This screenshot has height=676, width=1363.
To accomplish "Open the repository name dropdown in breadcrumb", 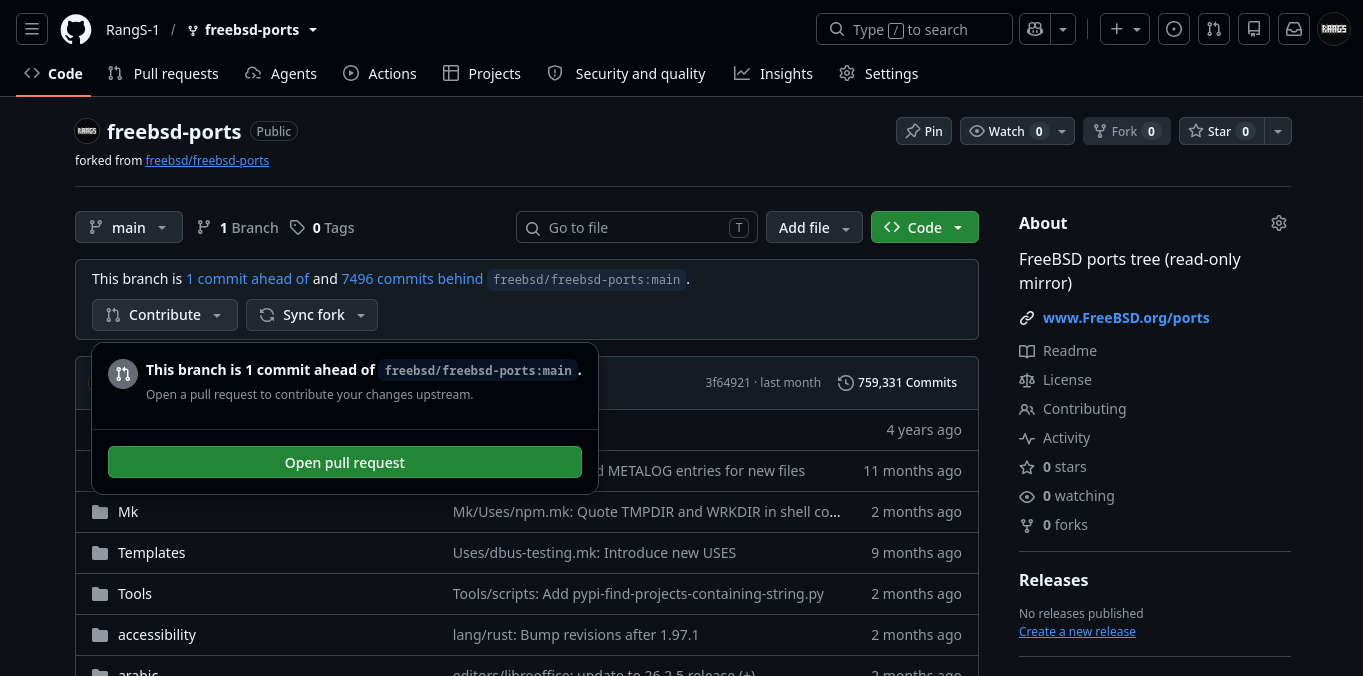I will [313, 30].
